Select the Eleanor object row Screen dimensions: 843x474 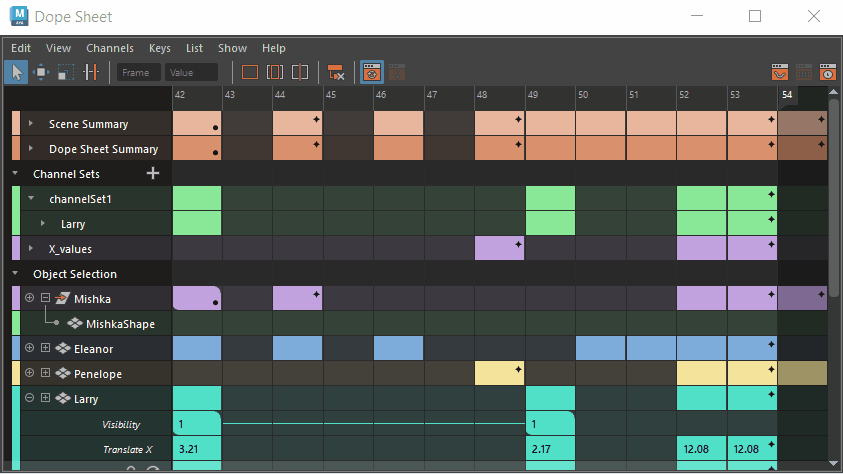91,349
